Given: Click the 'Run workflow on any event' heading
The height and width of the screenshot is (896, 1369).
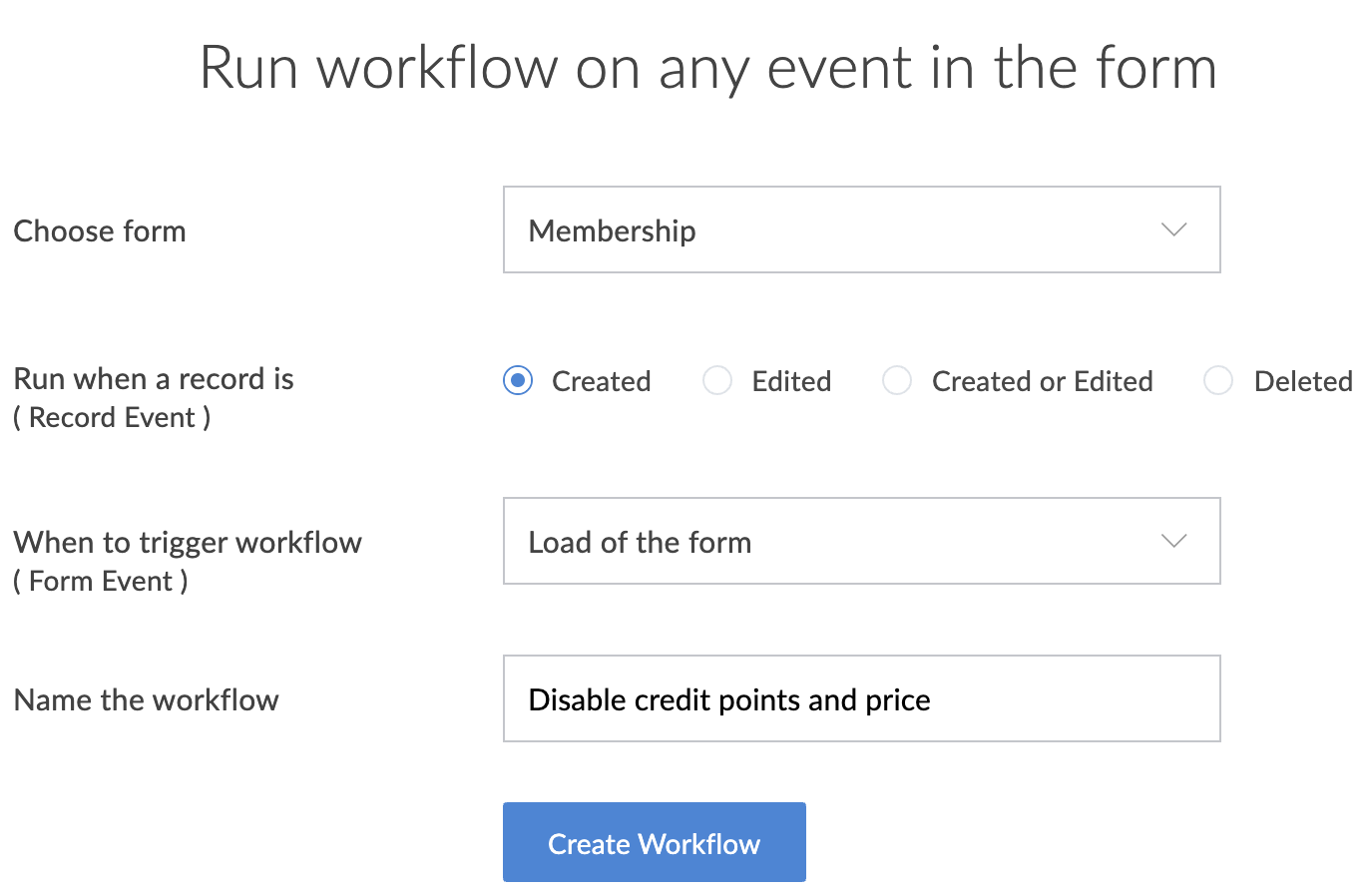Looking at the screenshot, I should point(707,69).
